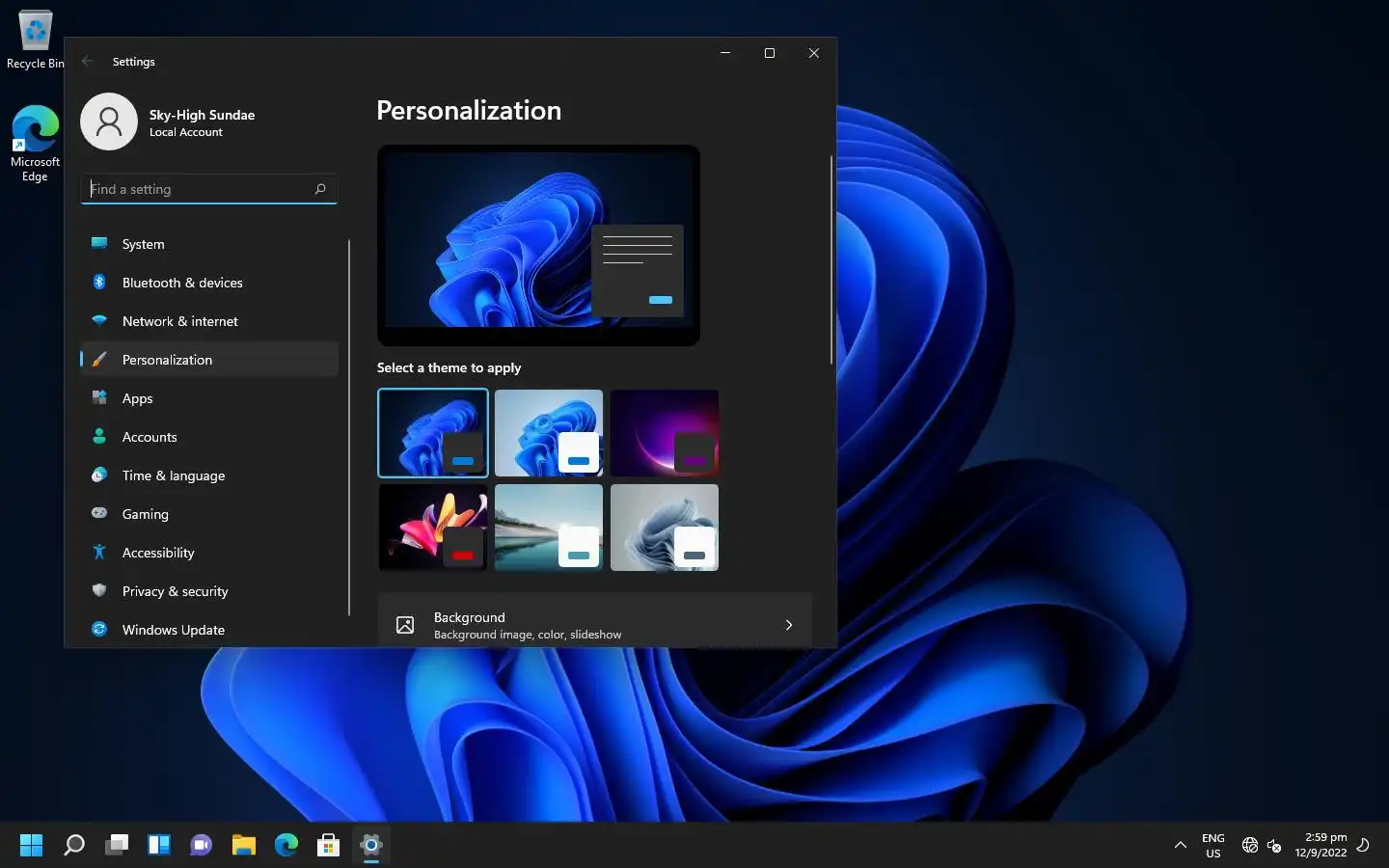Click the Personalization paintbrush icon
Image resolution: width=1389 pixels, height=868 pixels.
99,359
